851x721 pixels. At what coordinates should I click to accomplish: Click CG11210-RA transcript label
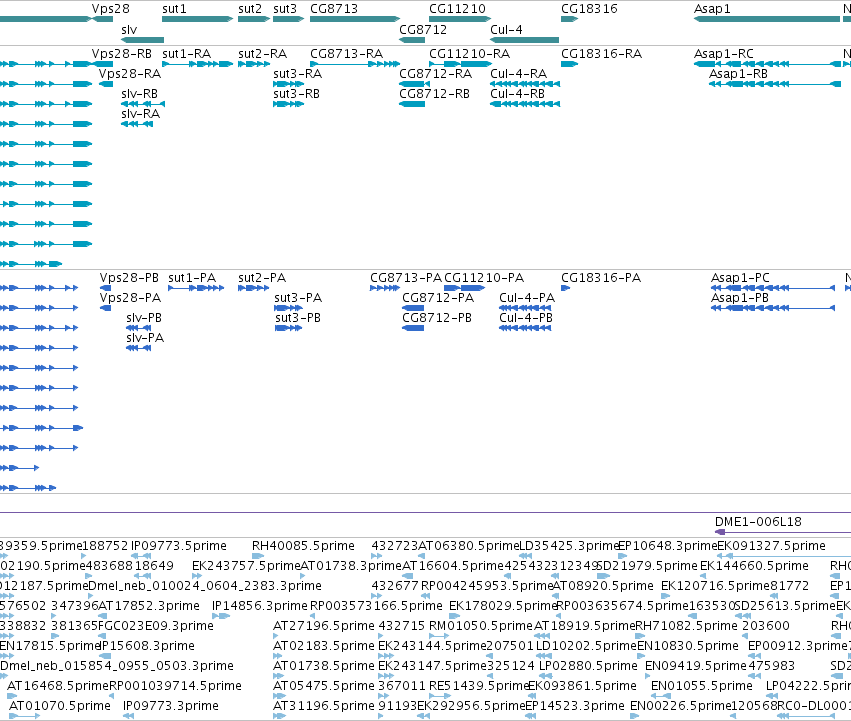point(469,54)
